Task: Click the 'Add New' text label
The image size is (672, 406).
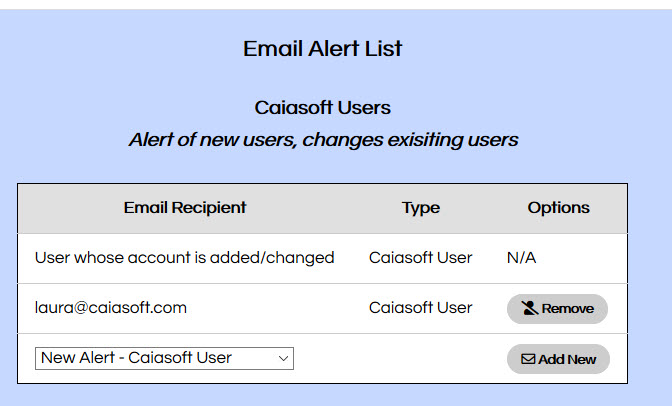Action: tap(567, 359)
